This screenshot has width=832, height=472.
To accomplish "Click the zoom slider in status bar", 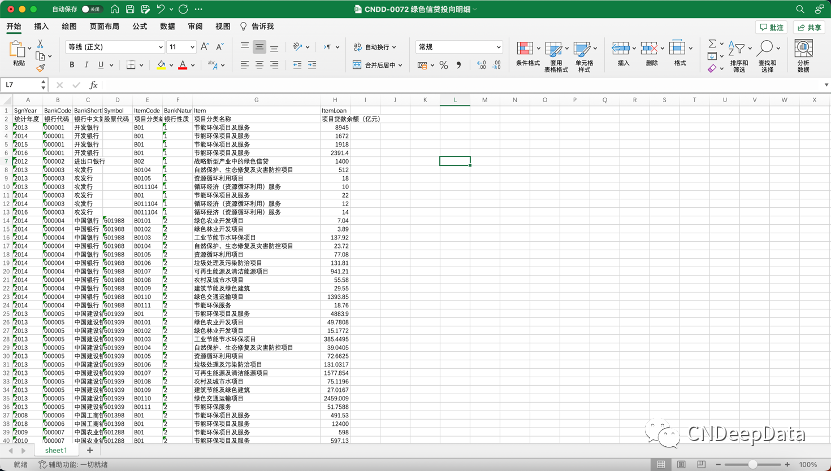I will tap(752, 465).
